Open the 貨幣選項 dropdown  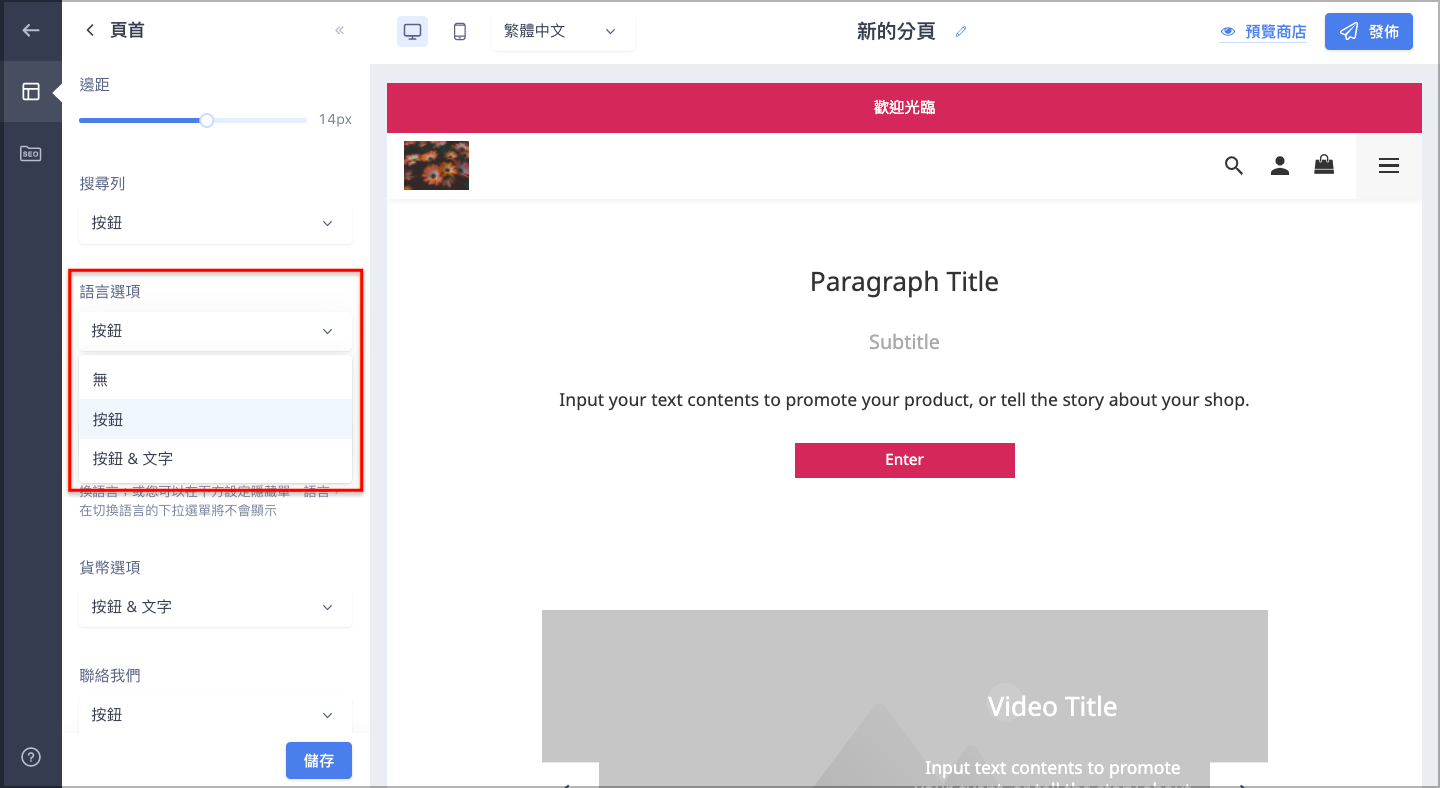215,607
